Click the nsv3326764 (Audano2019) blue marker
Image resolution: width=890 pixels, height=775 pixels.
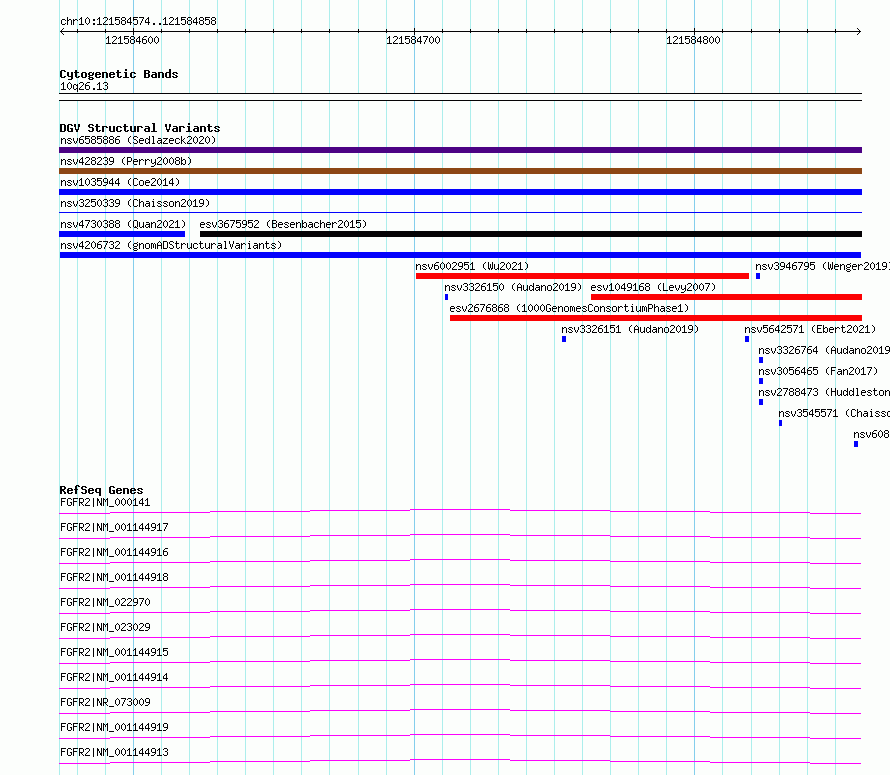pos(761,360)
